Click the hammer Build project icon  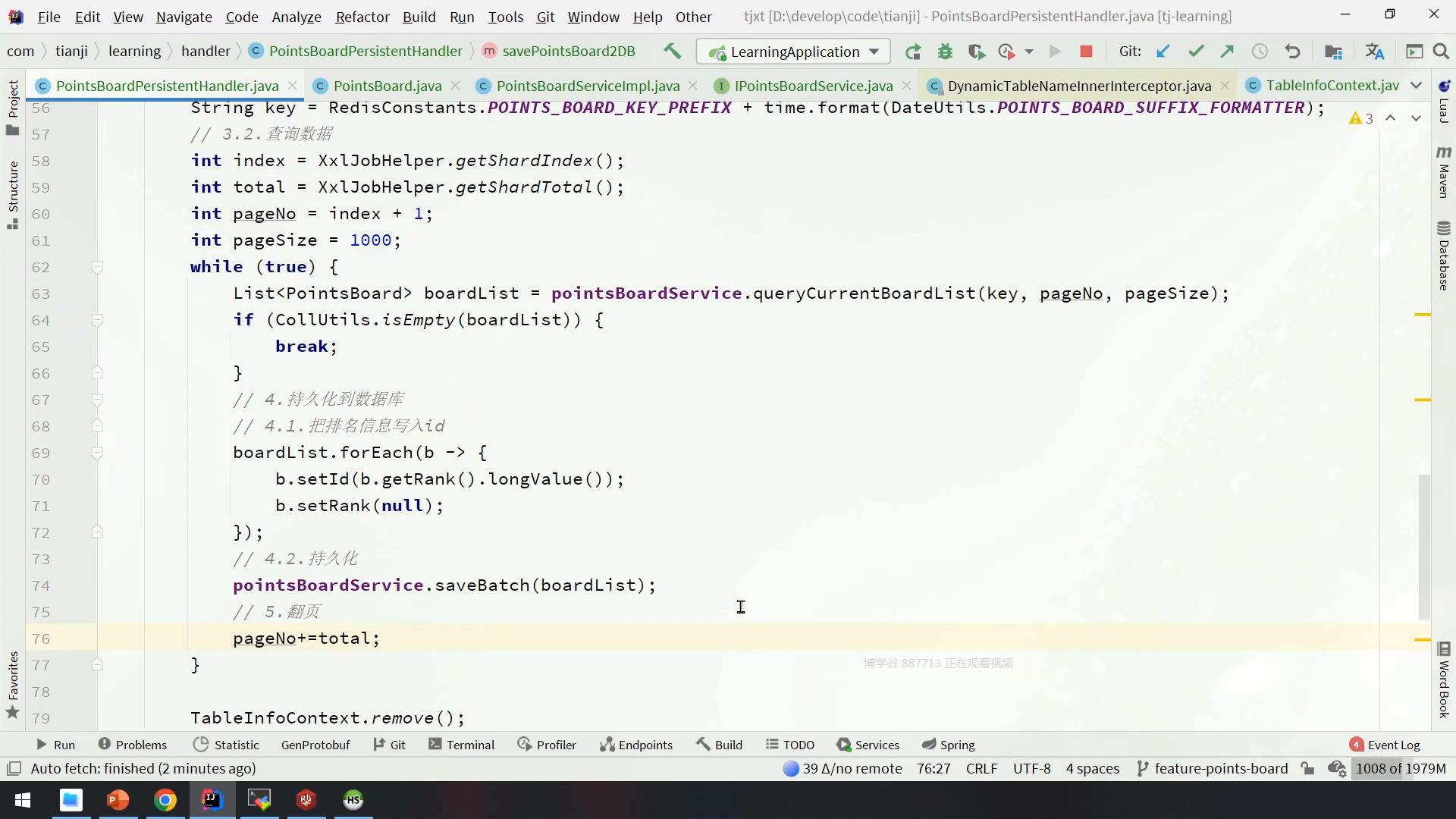[672, 51]
